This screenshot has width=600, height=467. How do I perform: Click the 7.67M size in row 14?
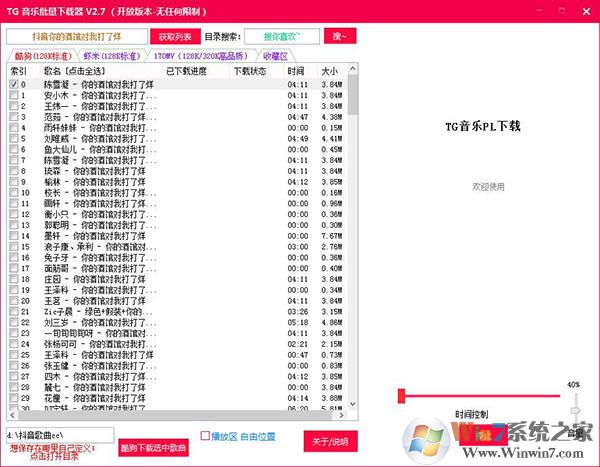(331, 236)
